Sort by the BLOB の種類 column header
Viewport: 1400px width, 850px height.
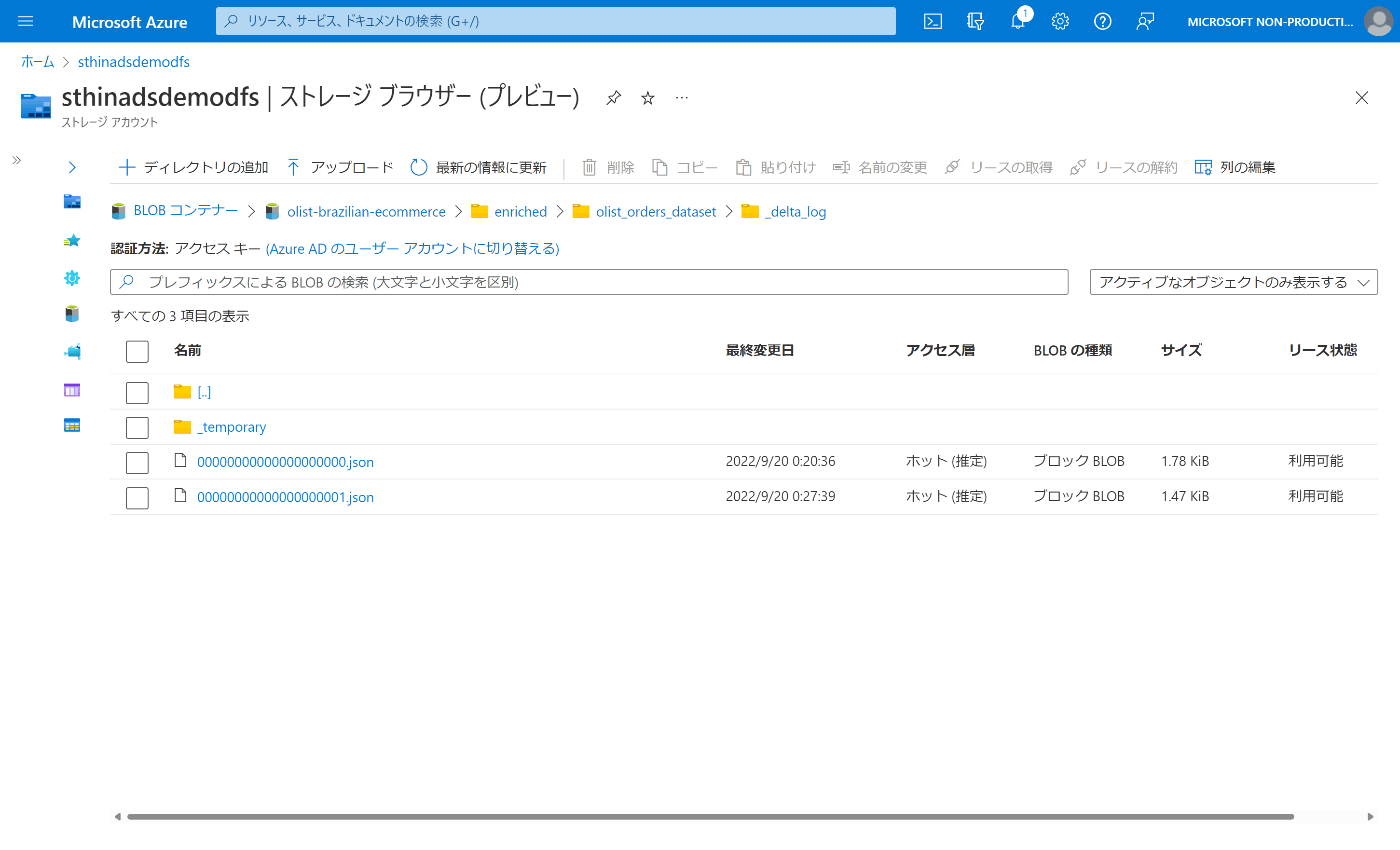point(1073,350)
